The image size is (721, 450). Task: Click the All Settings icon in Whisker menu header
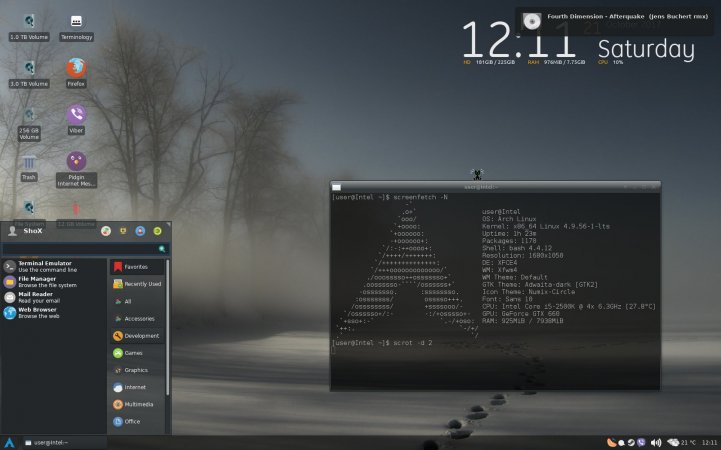[x=106, y=231]
